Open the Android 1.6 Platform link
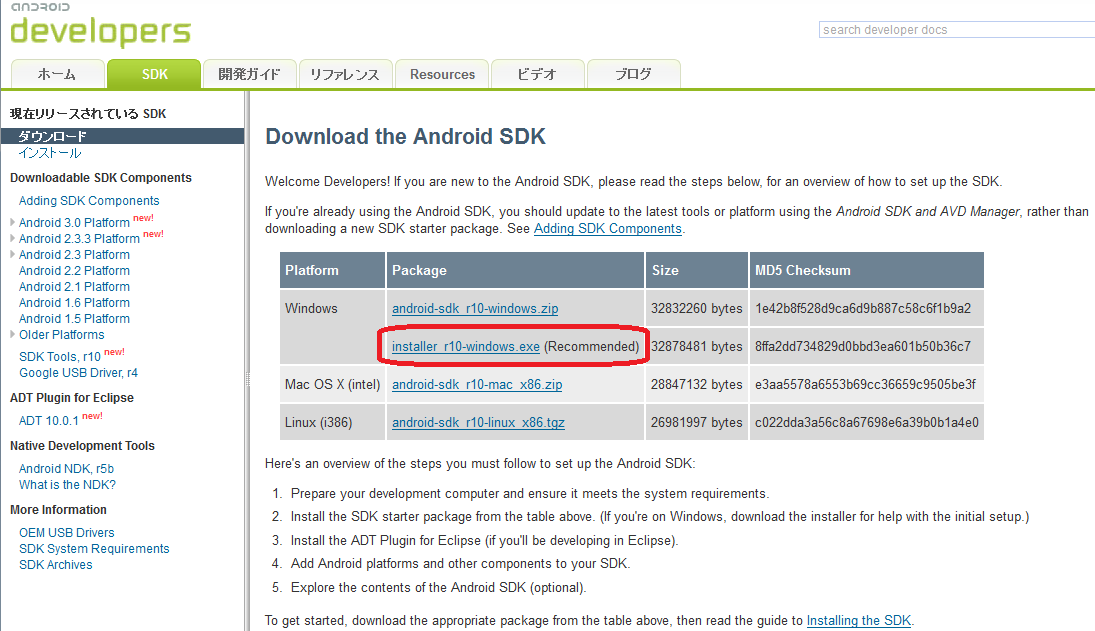 (x=74, y=303)
